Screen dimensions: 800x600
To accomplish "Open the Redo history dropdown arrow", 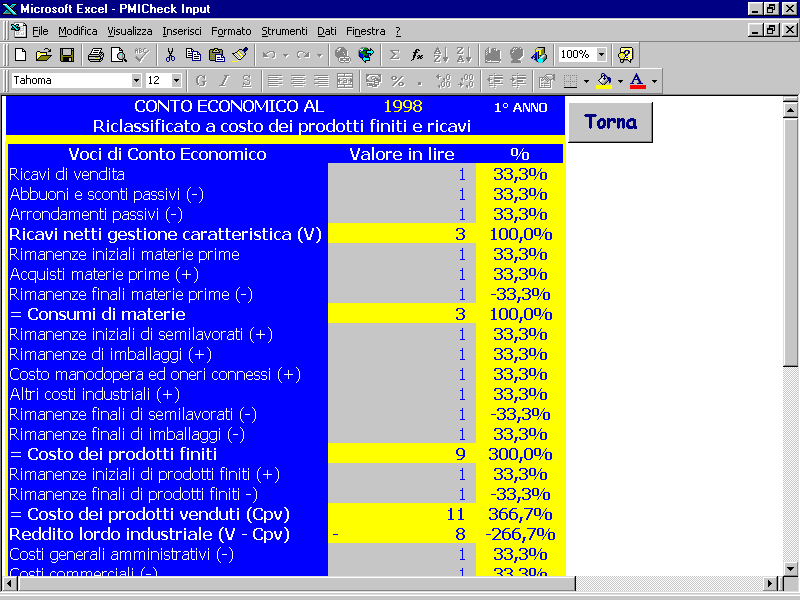I will (319, 55).
